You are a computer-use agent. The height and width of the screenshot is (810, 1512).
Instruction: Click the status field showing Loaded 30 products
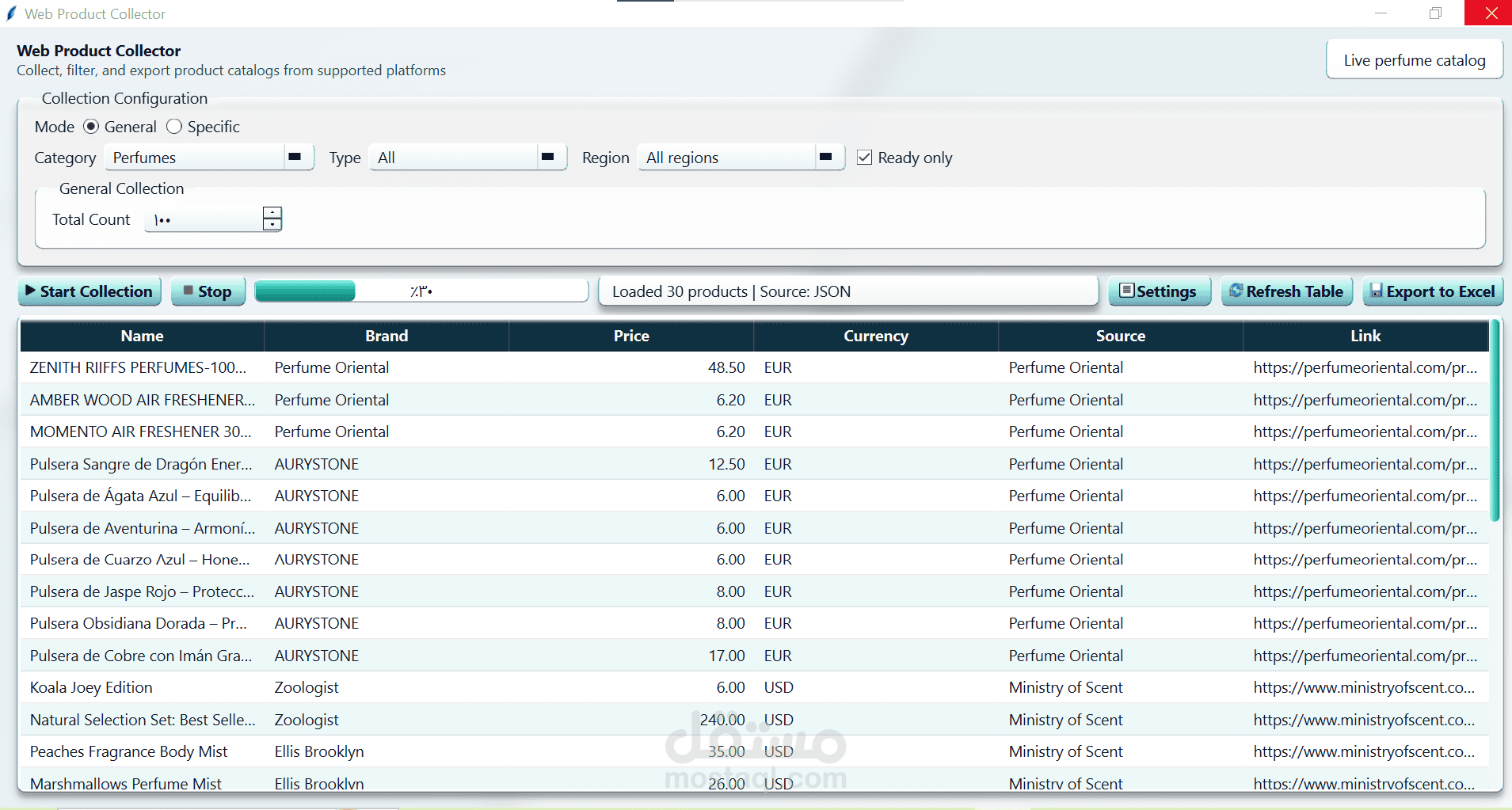click(x=848, y=291)
